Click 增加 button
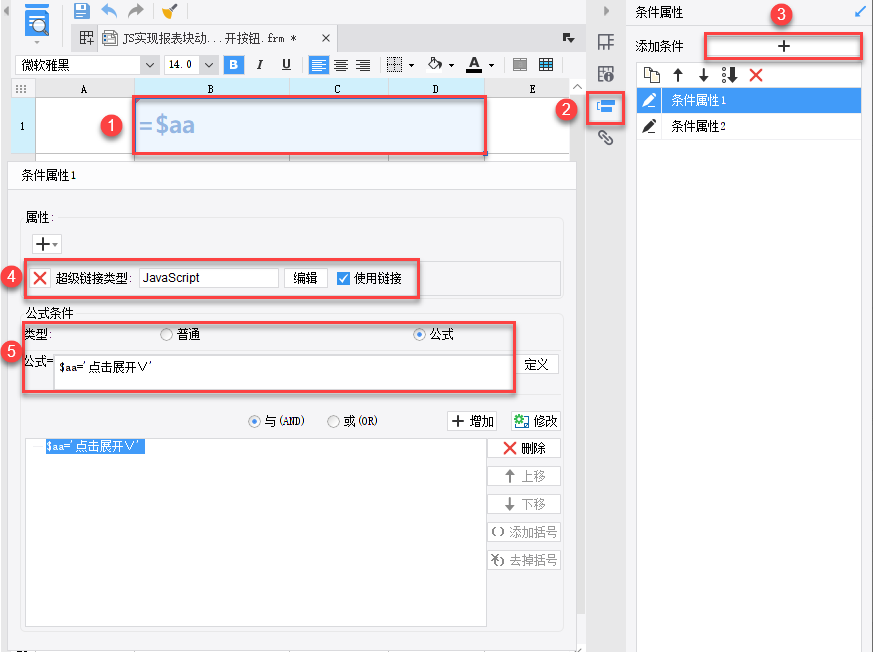The image size is (873, 652). pos(472,421)
